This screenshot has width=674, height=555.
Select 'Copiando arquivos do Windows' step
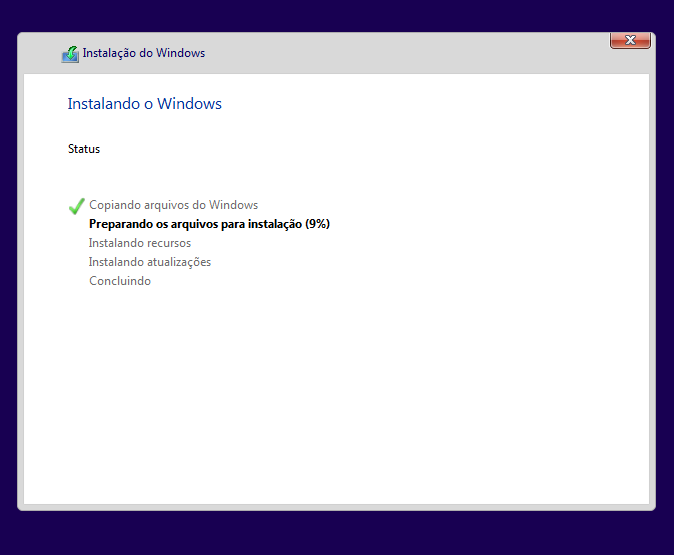click(173, 205)
